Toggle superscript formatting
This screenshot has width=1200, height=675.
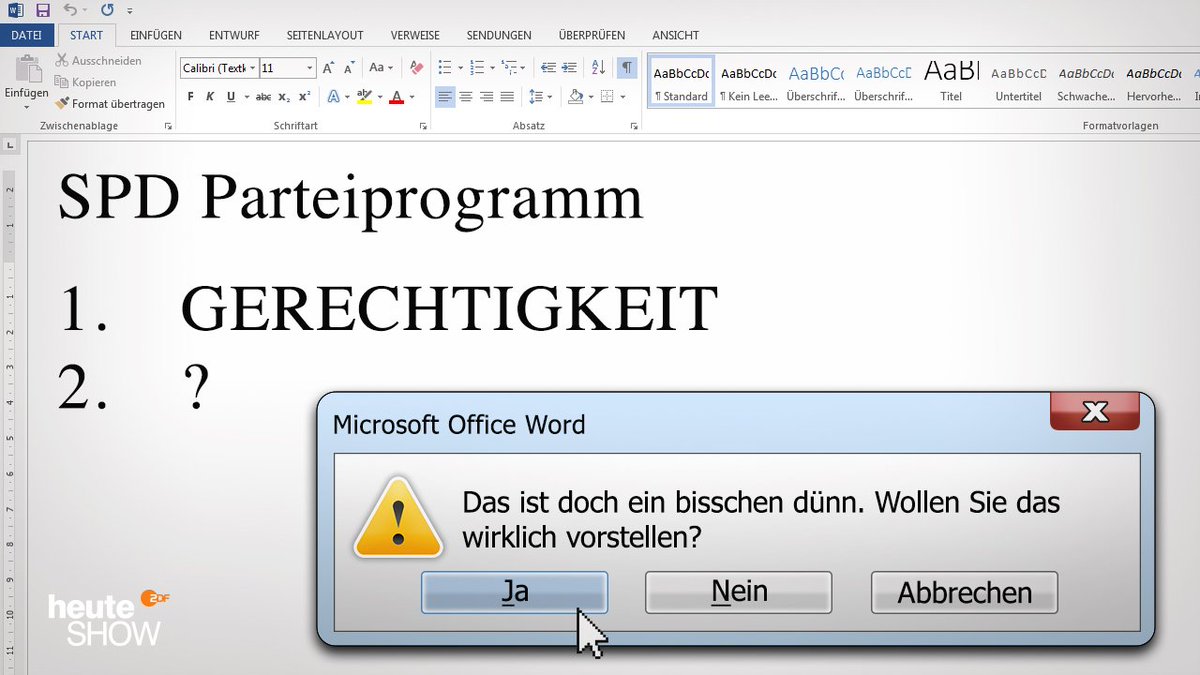304,97
